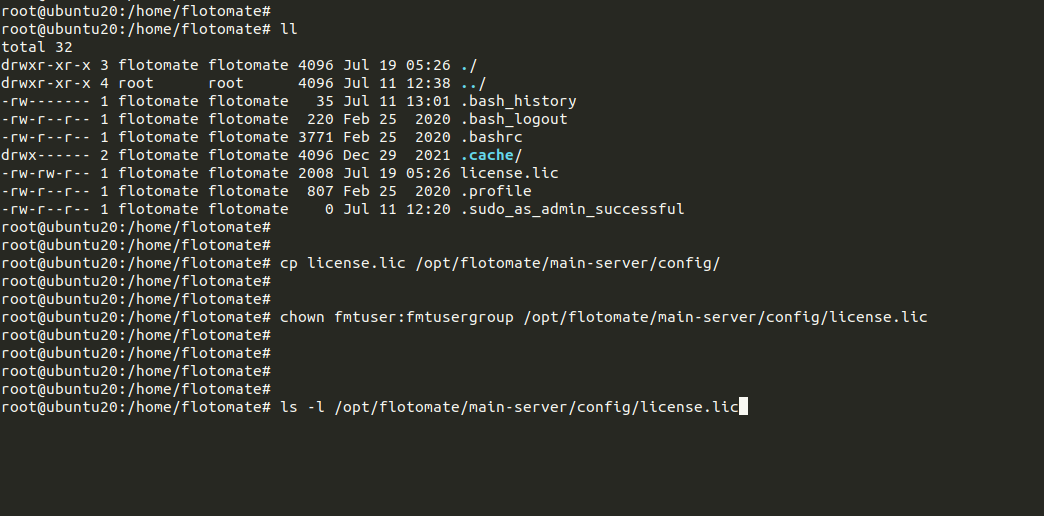Click the 'total 32' output line
The image size is (1044, 516).
[37, 47]
